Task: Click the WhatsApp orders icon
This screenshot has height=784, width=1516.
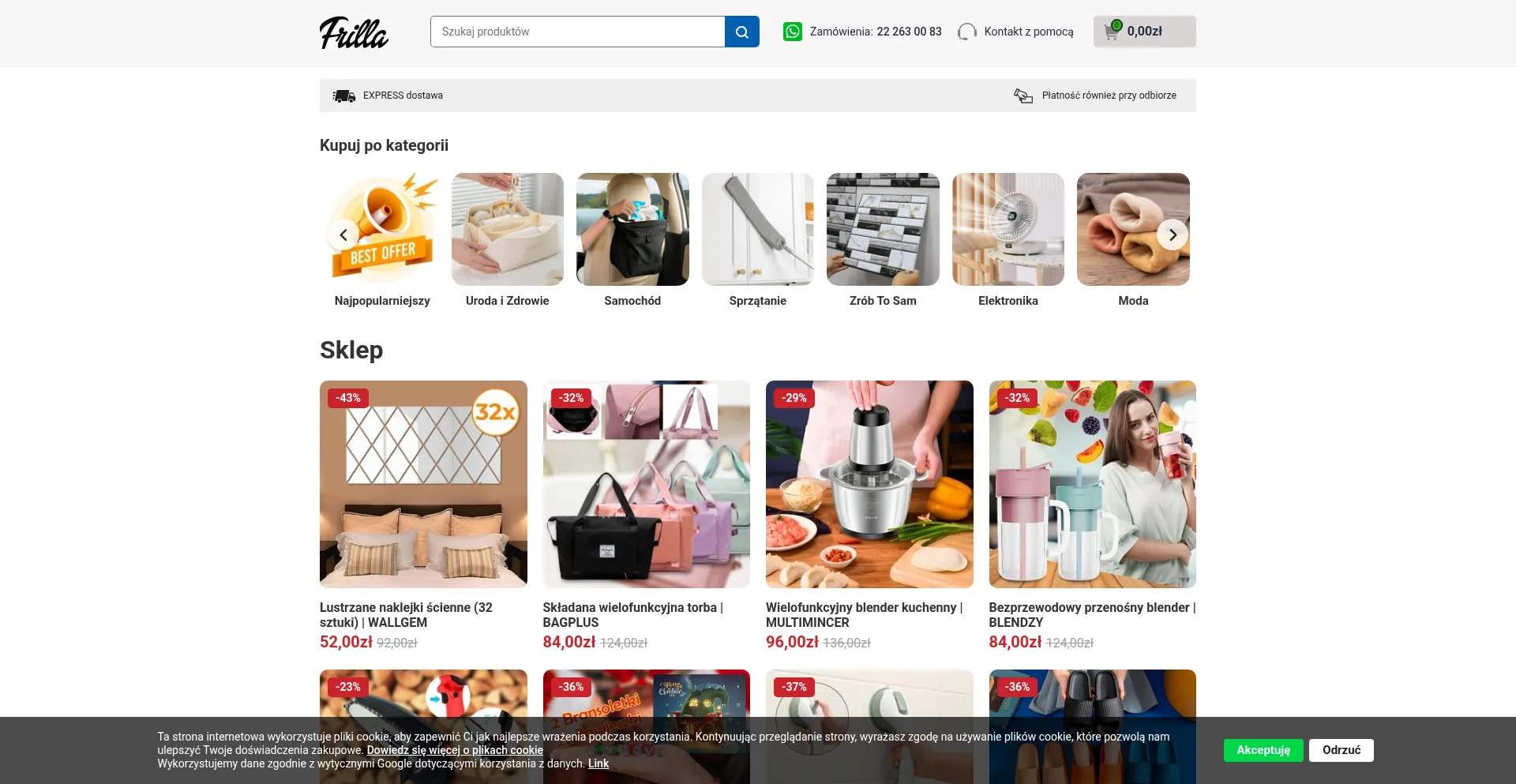Action: (x=792, y=32)
